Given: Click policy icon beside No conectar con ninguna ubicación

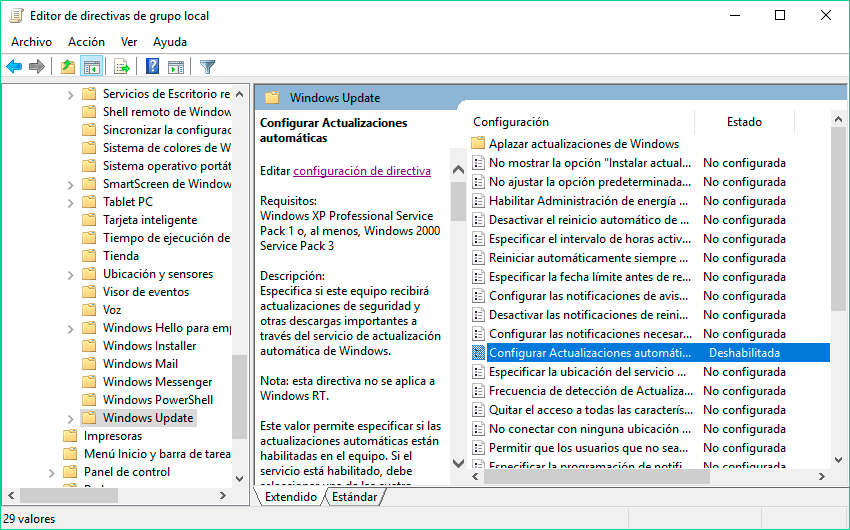Looking at the screenshot, I should click(478, 429).
